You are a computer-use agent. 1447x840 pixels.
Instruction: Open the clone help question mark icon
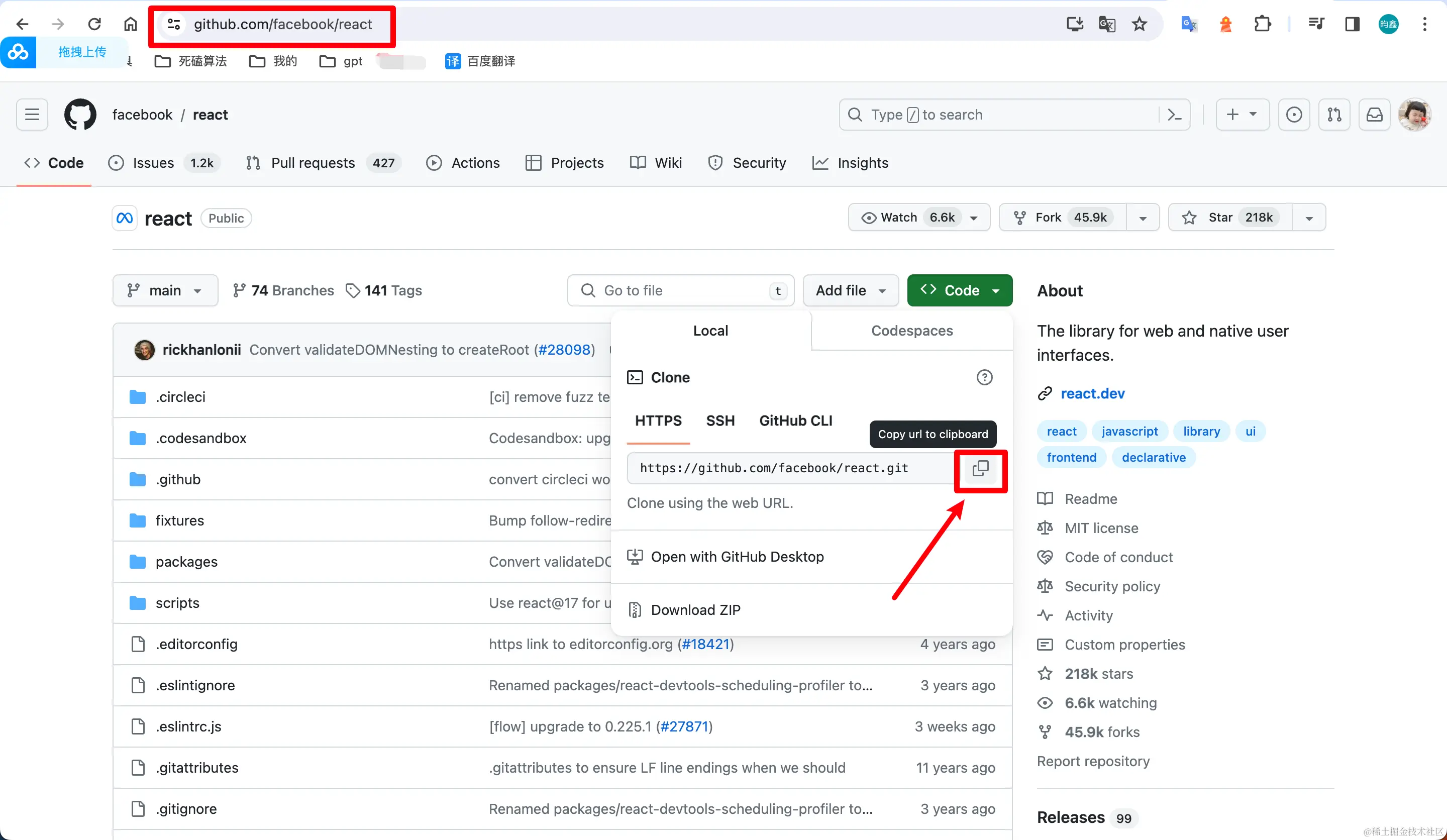(x=984, y=377)
